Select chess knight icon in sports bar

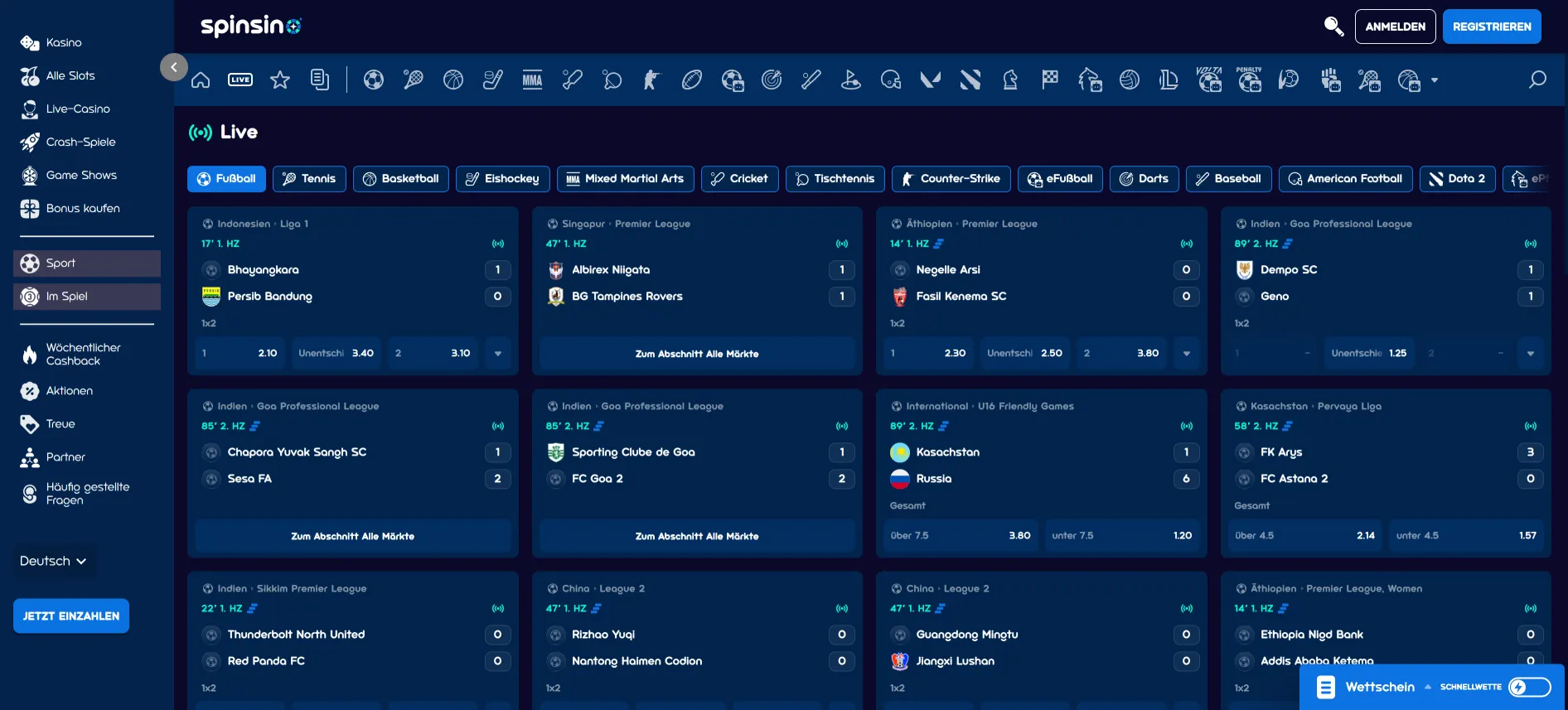[x=1010, y=80]
